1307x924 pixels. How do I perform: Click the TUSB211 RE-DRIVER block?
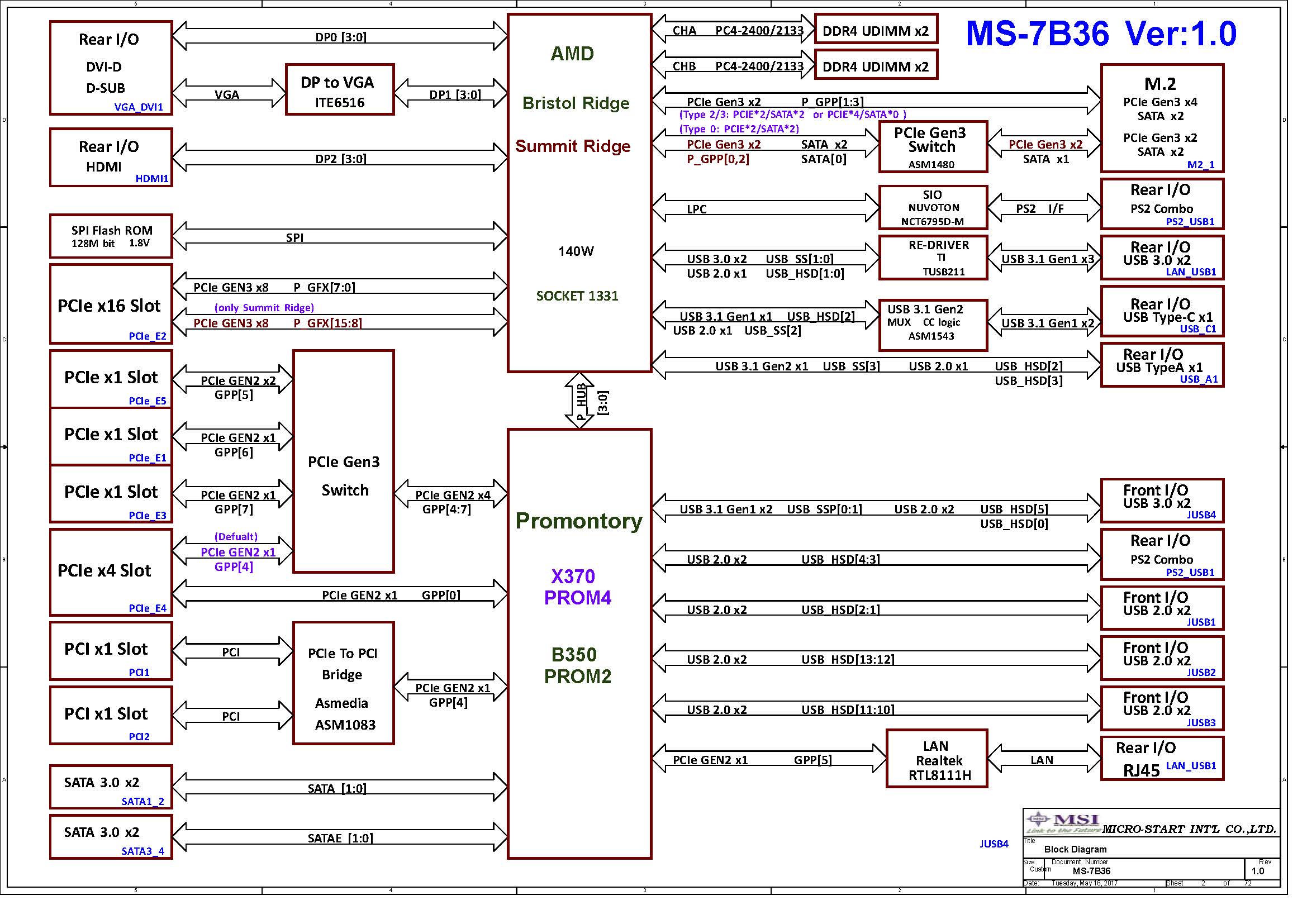(933, 258)
